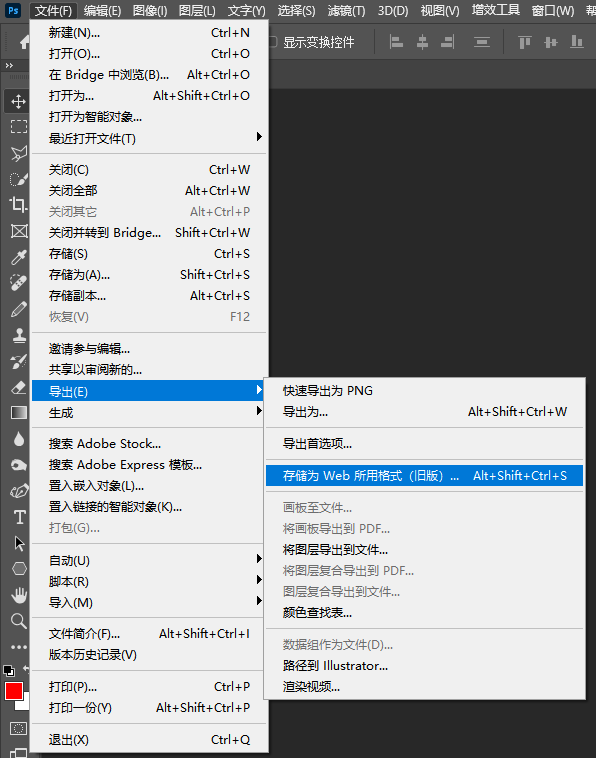Click the Photoshop Ps logo icon
This screenshot has width=596, height=758.
pos(13,10)
